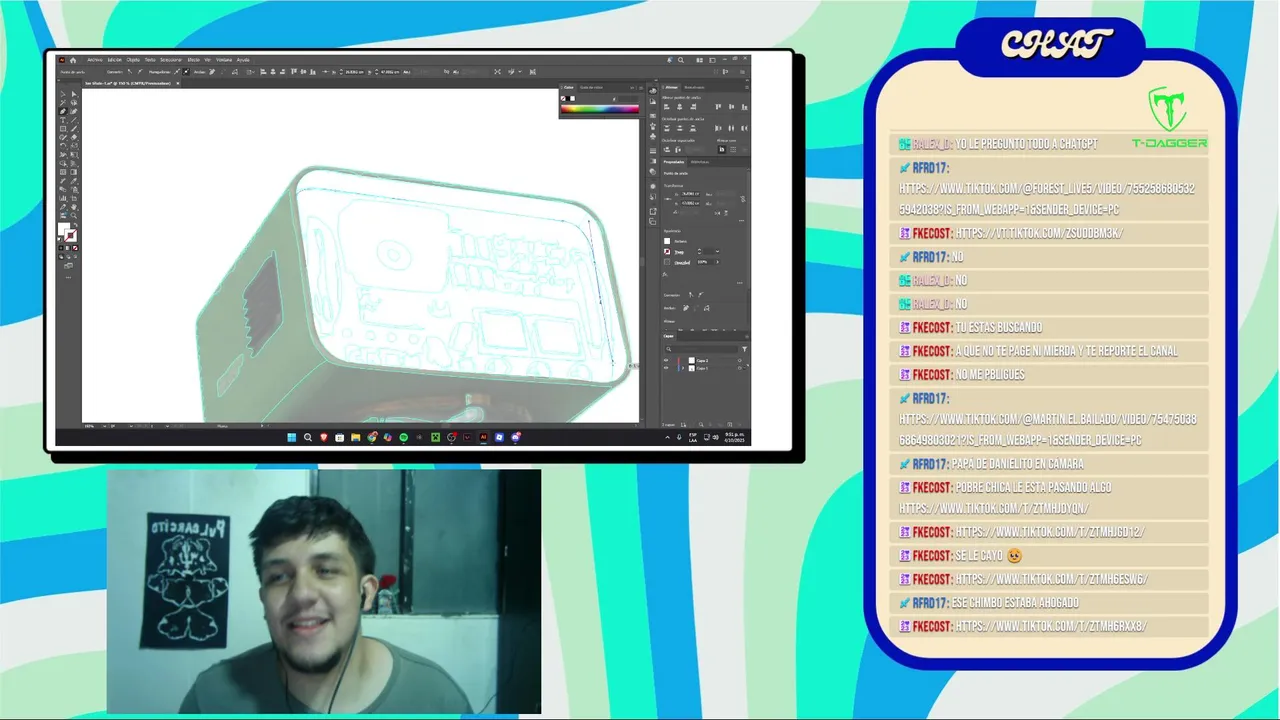The image size is (1280, 720).
Task: Select the Pen tool
Action: [x=63, y=111]
